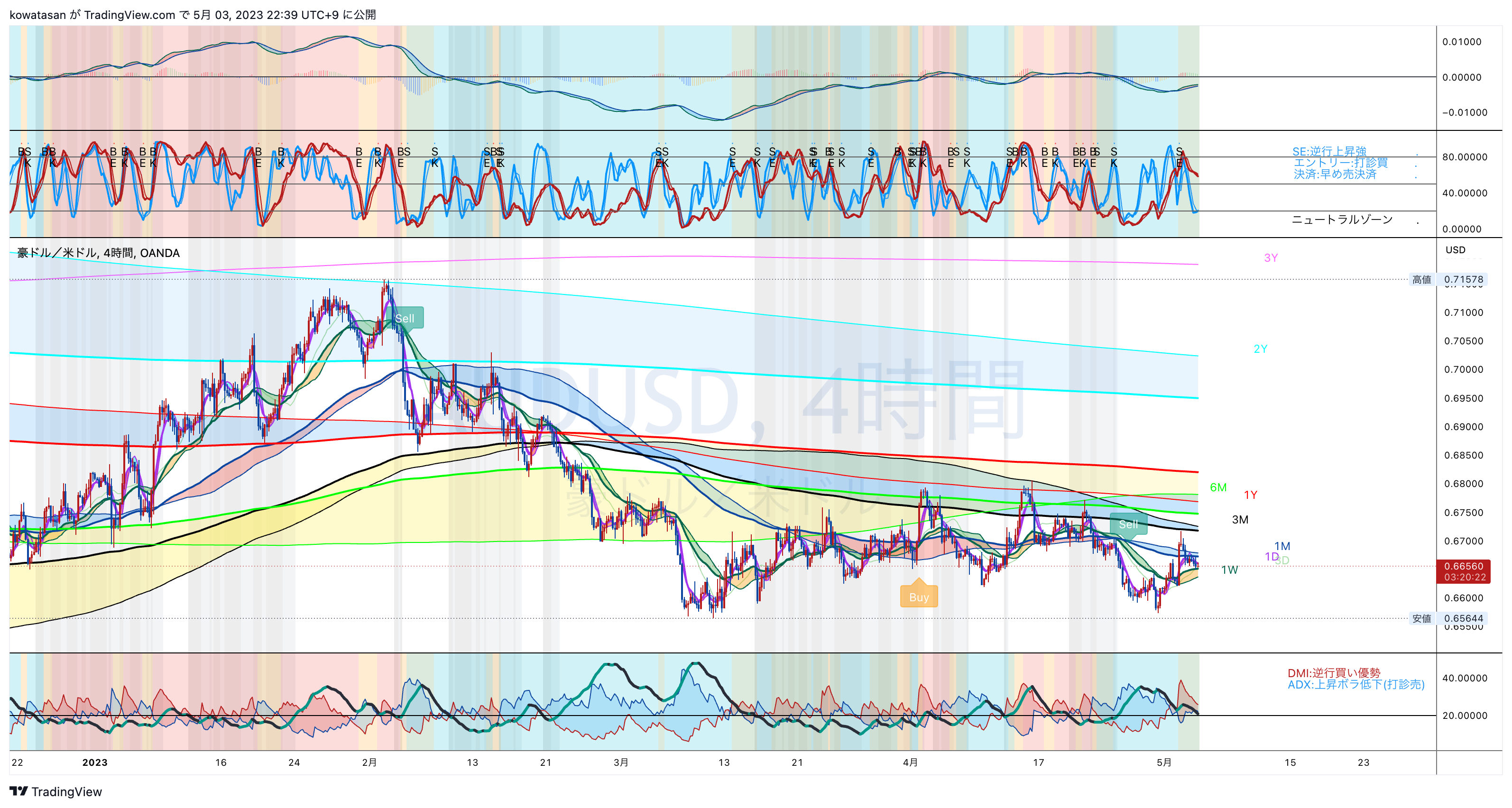Click the 決済:早め売決済 indicator text
Image resolution: width=1512 pixels, height=808 pixels.
[1335, 174]
